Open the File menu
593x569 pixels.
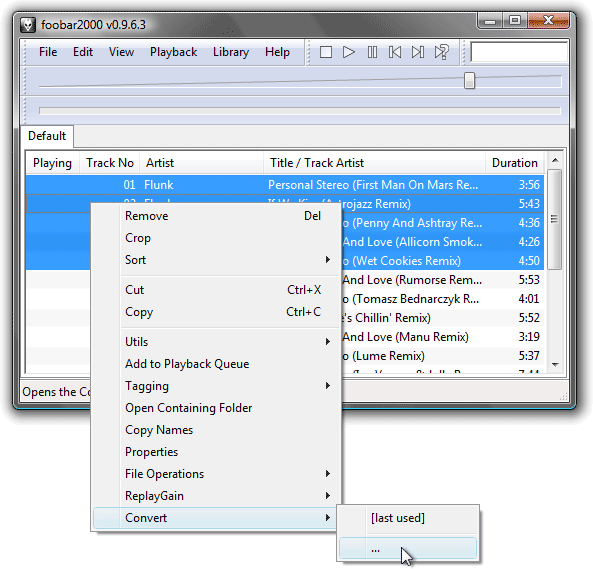(48, 52)
